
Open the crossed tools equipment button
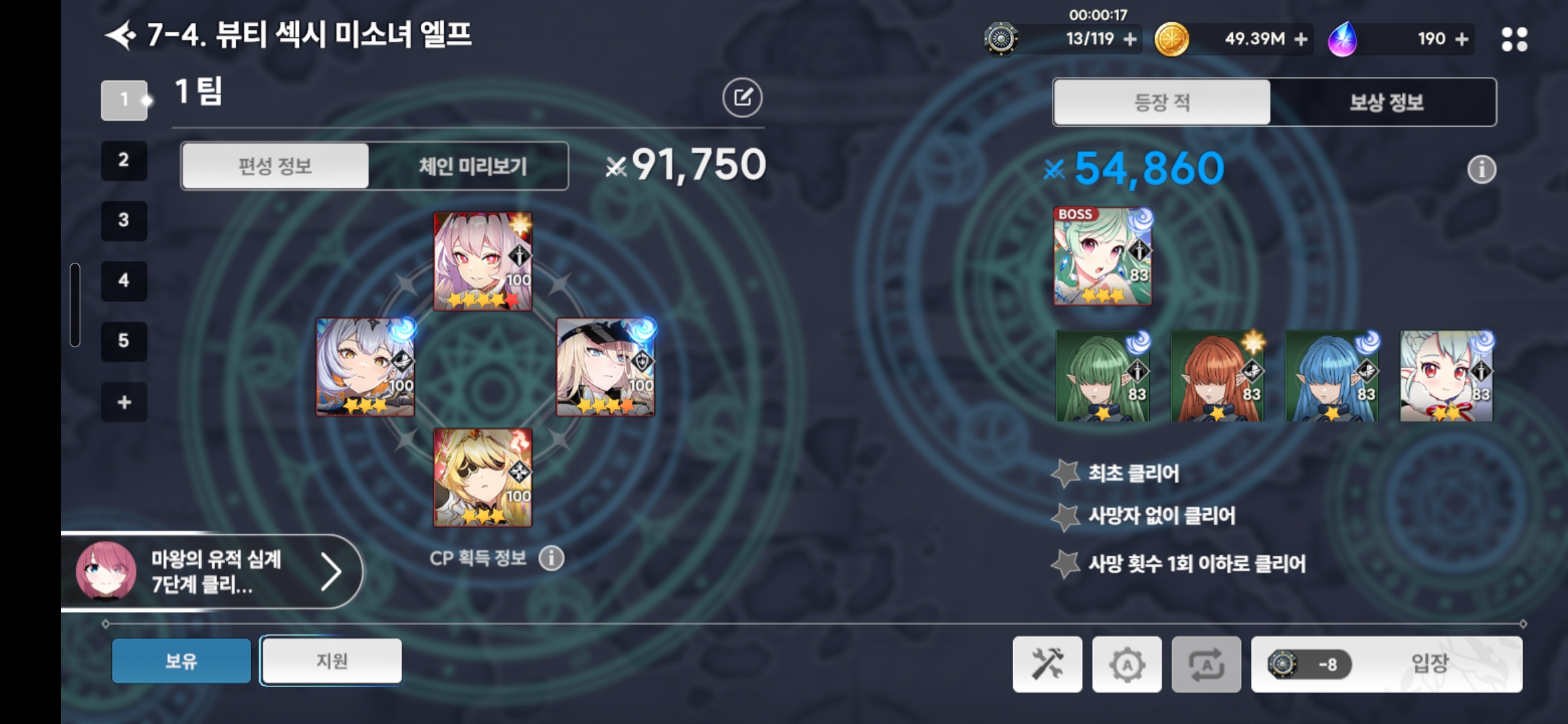click(1047, 664)
